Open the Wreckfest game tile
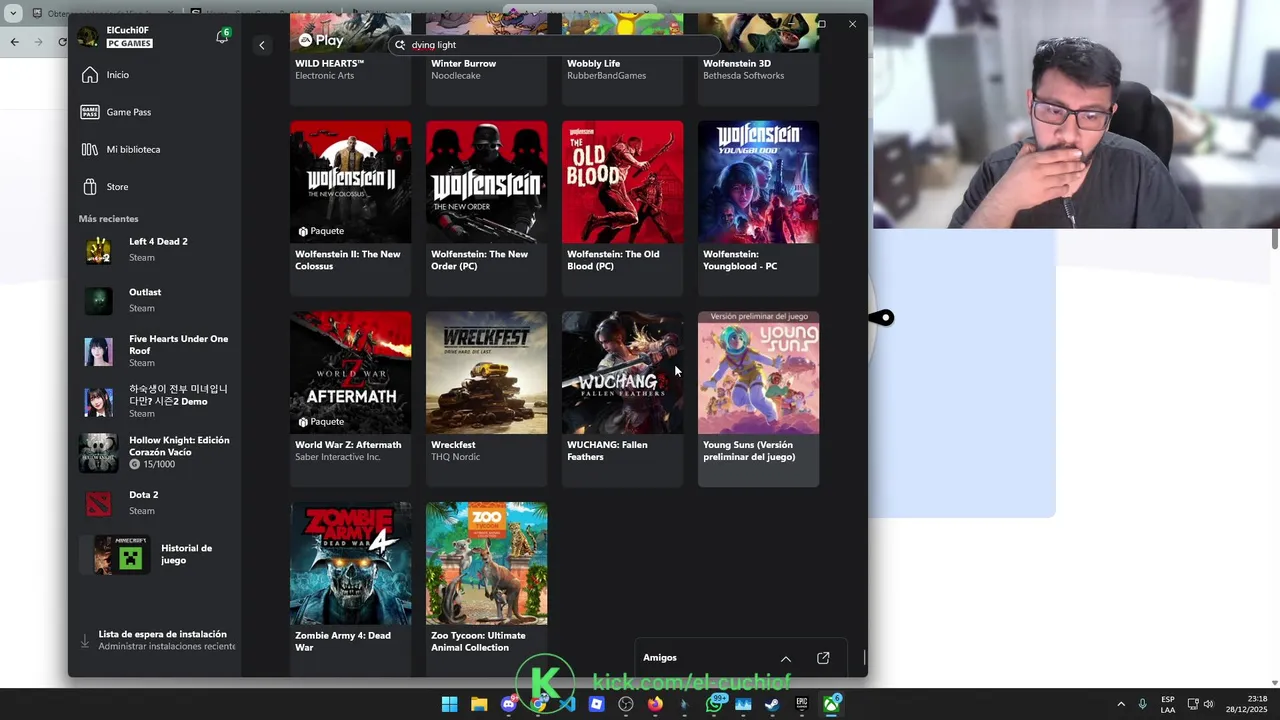This screenshot has width=1280, height=720. (x=486, y=399)
